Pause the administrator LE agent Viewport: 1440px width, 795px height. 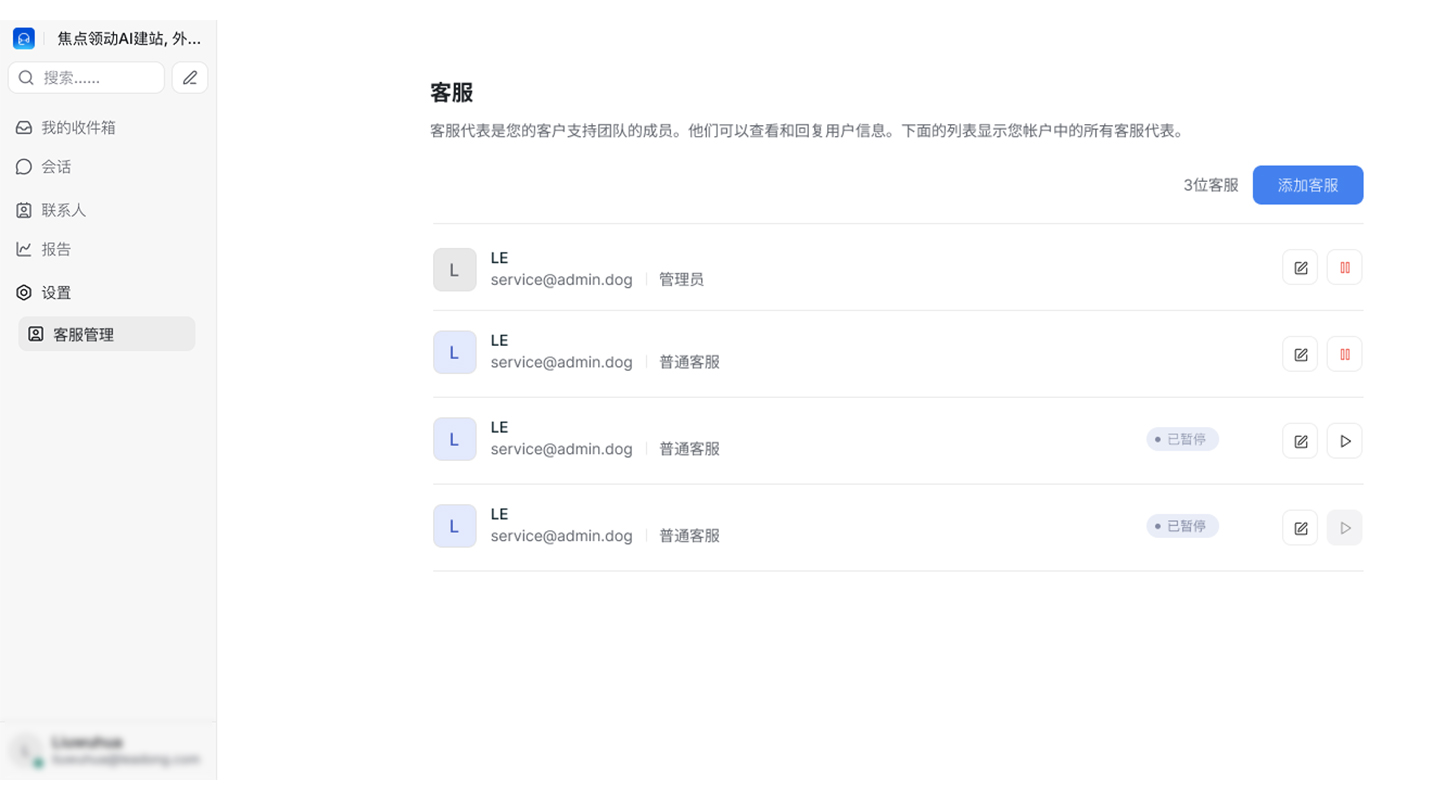point(1345,267)
